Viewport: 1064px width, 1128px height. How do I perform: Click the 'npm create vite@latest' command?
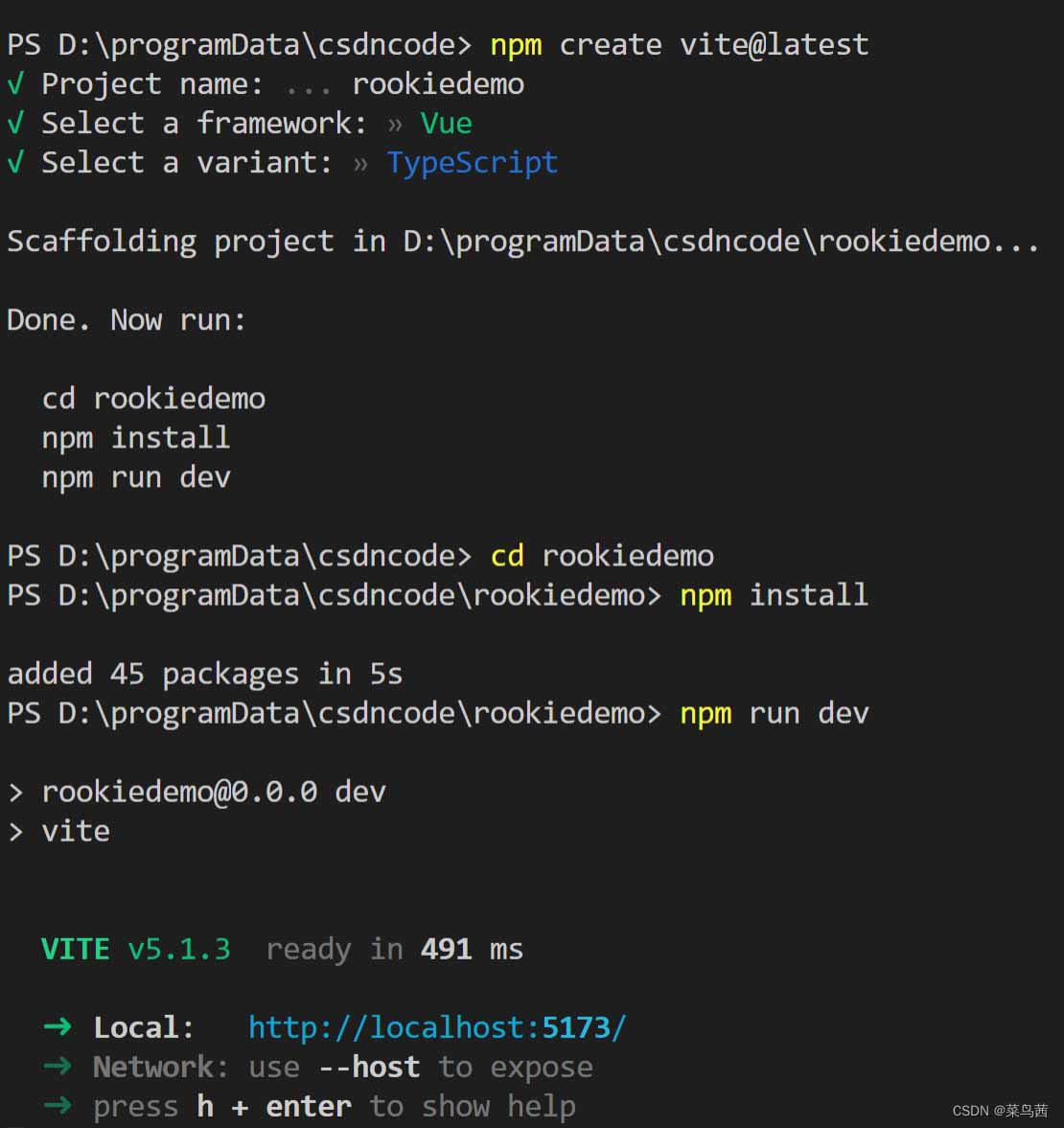tap(679, 45)
